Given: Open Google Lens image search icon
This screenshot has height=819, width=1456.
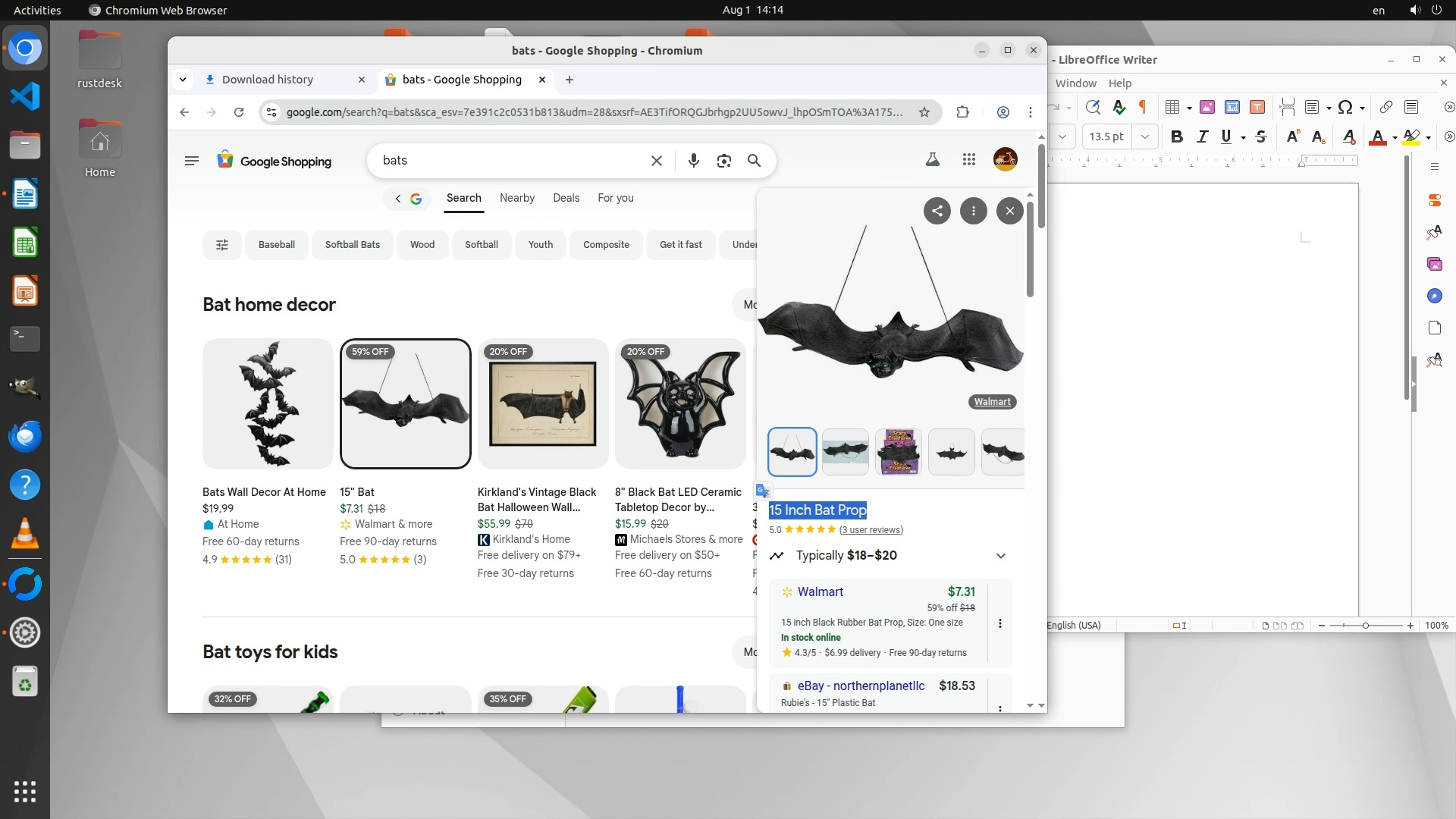Looking at the screenshot, I should point(723,161).
